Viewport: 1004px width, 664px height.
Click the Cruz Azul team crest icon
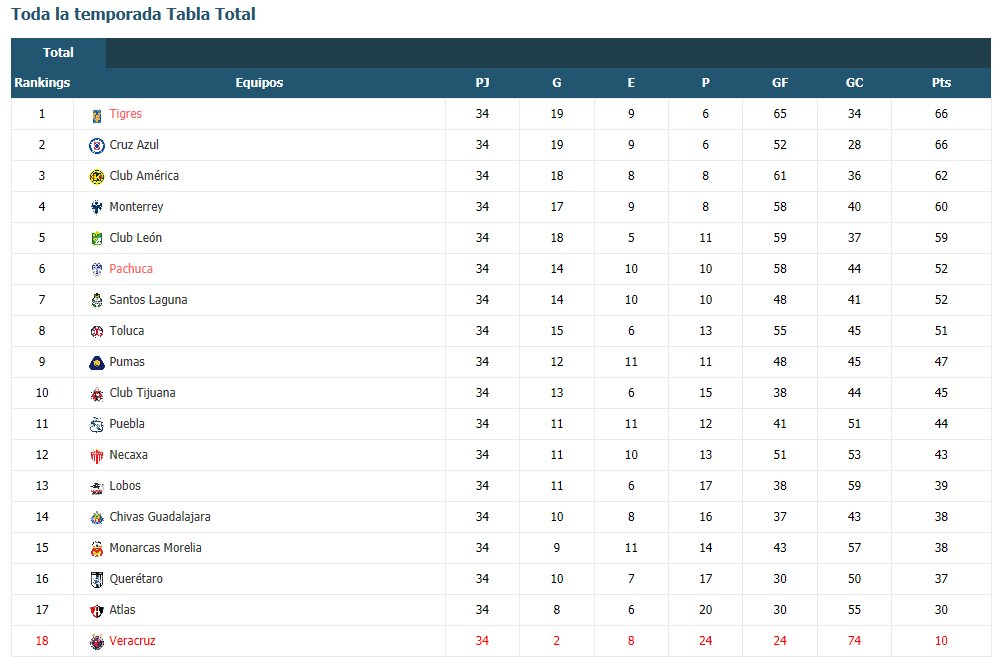tap(97, 146)
